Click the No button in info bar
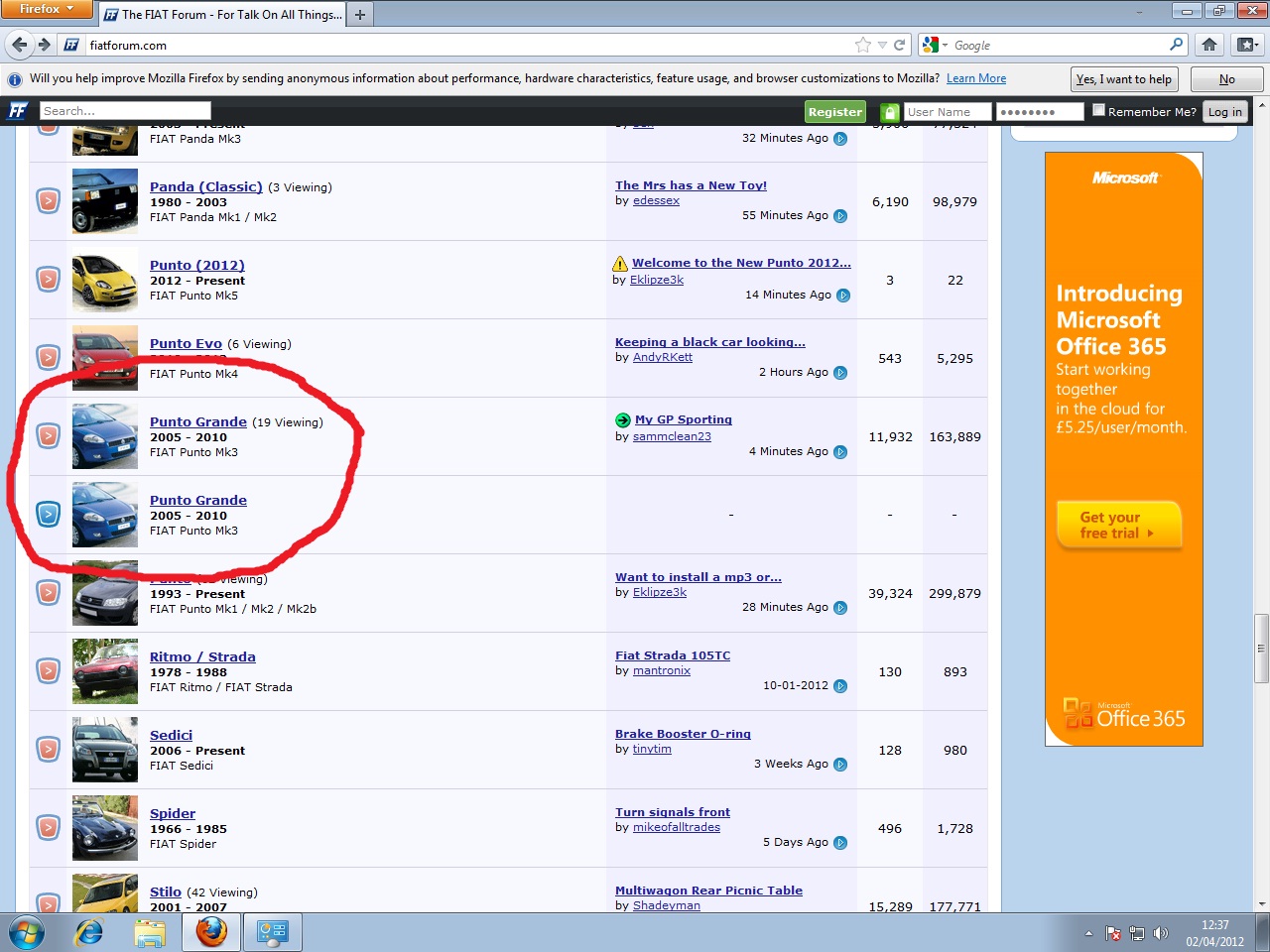The height and width of the screenshot is (952, 1270). (x=1227, y=79)
